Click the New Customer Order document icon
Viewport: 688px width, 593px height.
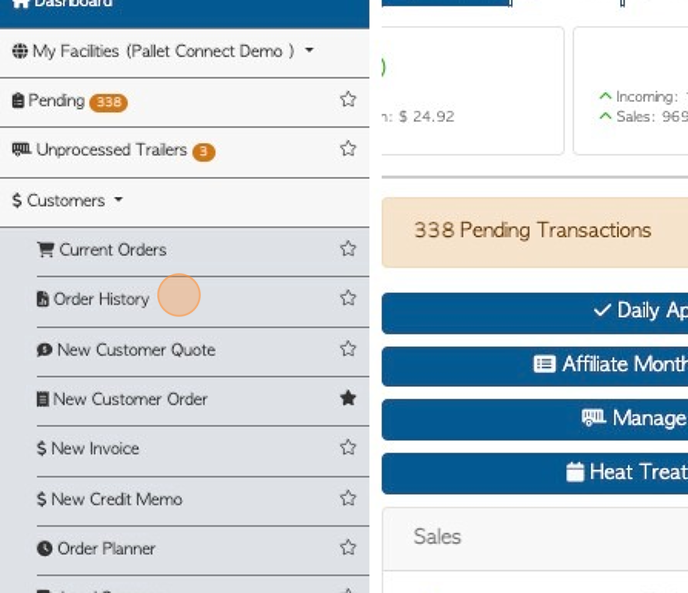click(43, 399)
